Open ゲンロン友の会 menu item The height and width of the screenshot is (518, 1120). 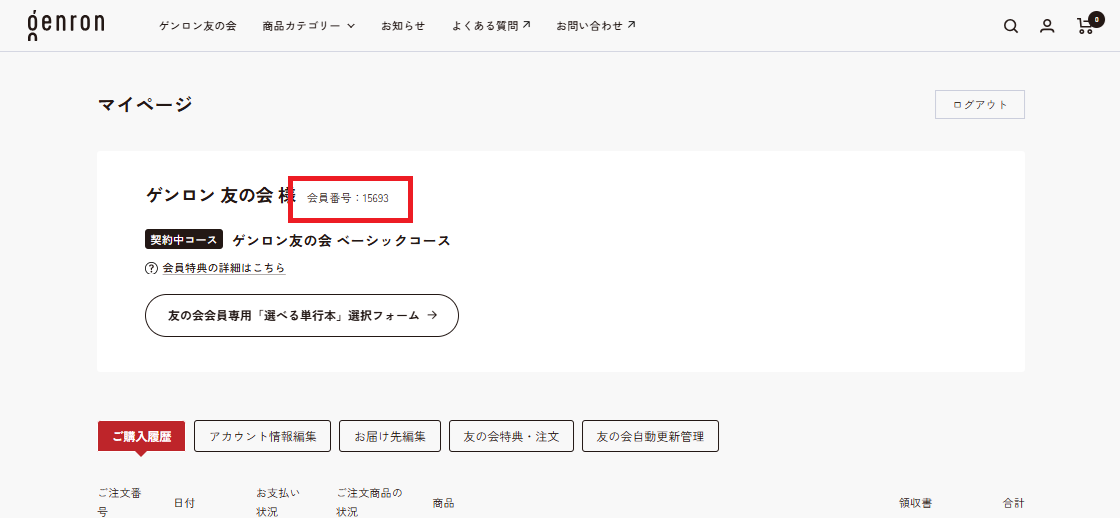(198, 26)
